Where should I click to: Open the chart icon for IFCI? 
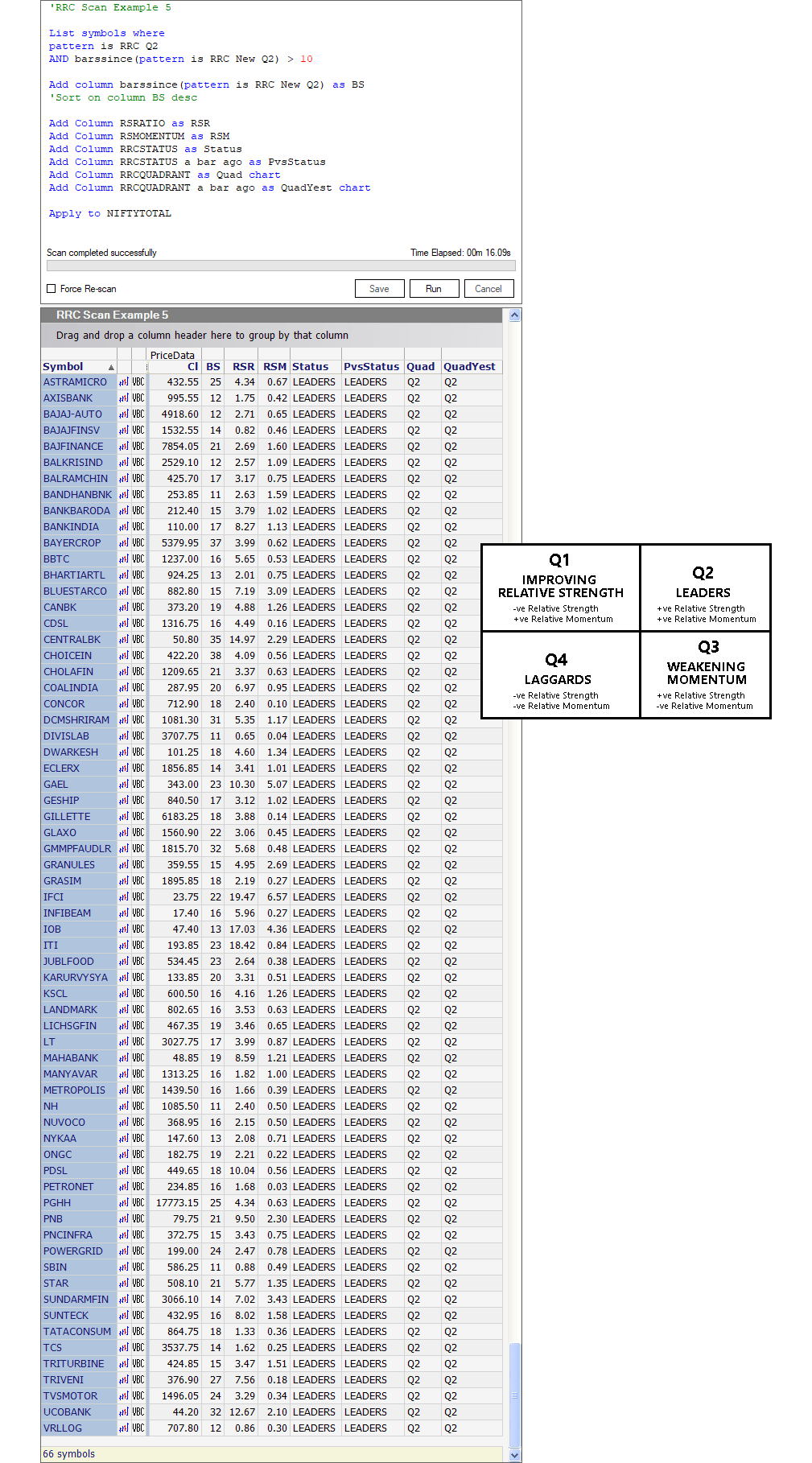(x=124, y=897)
